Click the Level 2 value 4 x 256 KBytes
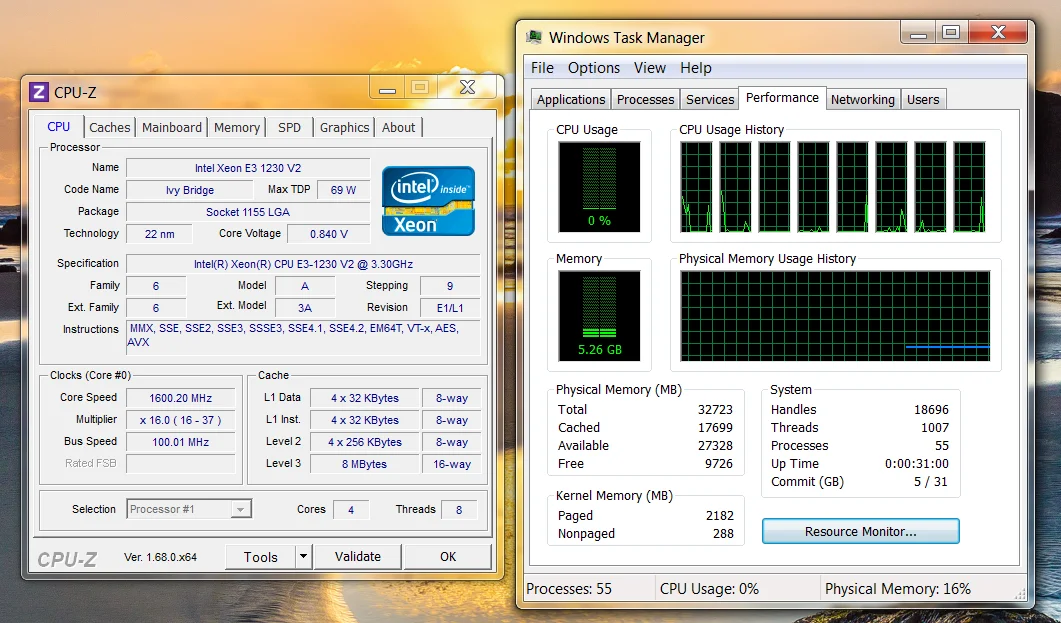Screen dimensions: 1061x623 [365, 442]
